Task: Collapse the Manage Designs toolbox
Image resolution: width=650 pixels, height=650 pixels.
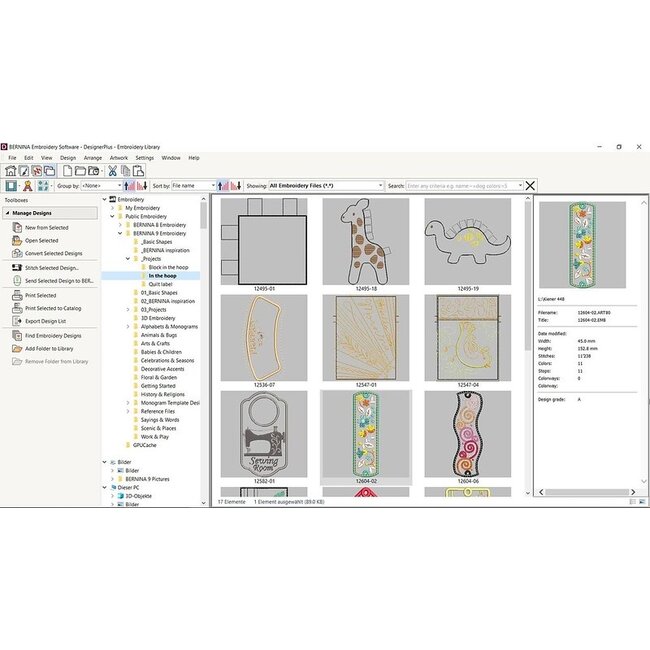Action: click(x=7, y=213)
